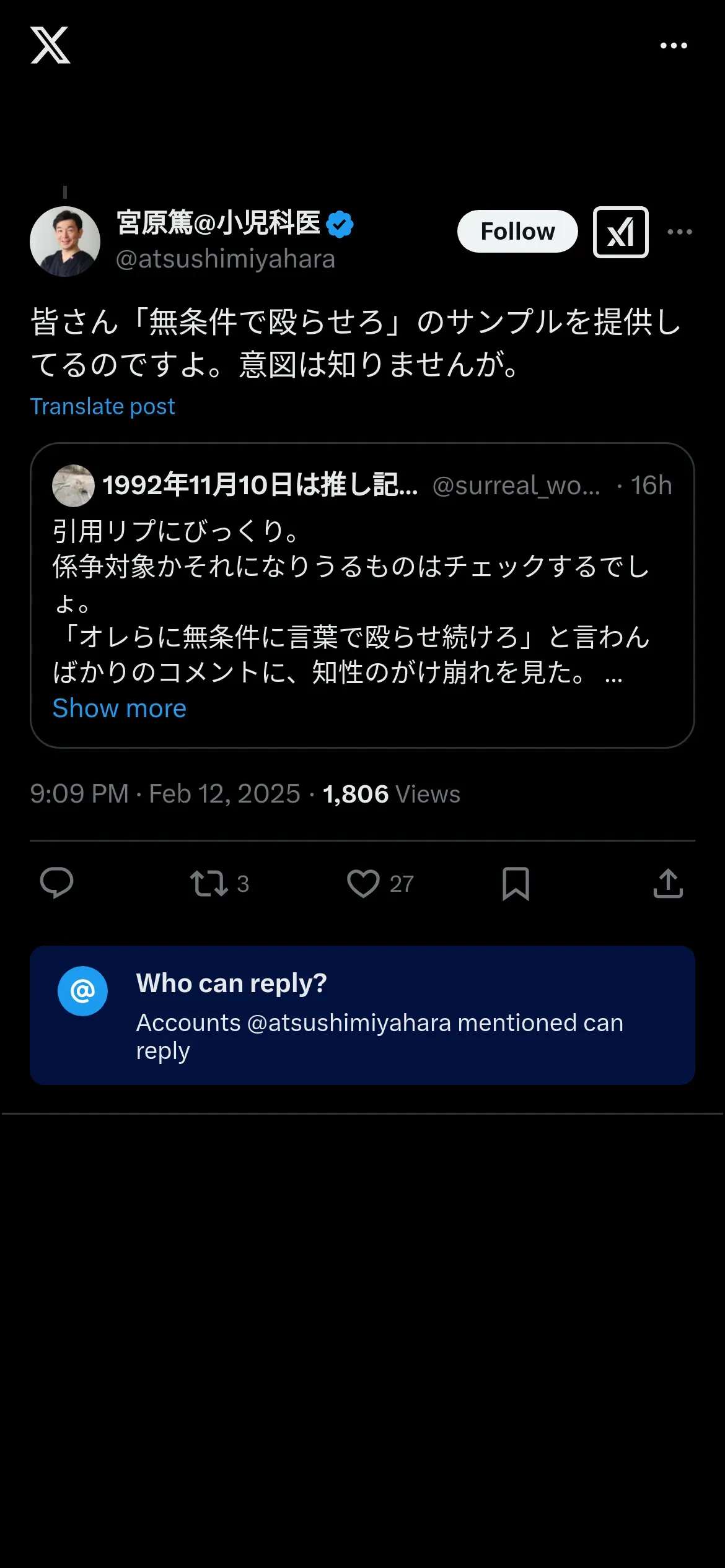Image resolution: width=725 pixels, height=1568 pixels.
Task: Click the reply speech bubble icon
Action: coord(56,883)
